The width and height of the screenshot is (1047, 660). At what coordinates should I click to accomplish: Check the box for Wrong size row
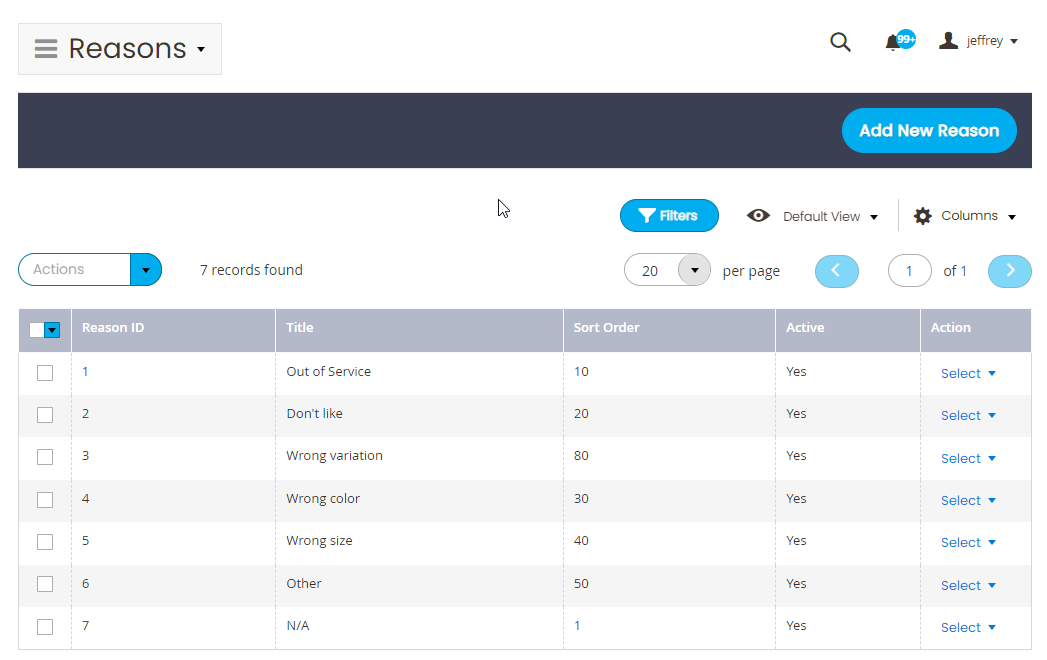45,542
